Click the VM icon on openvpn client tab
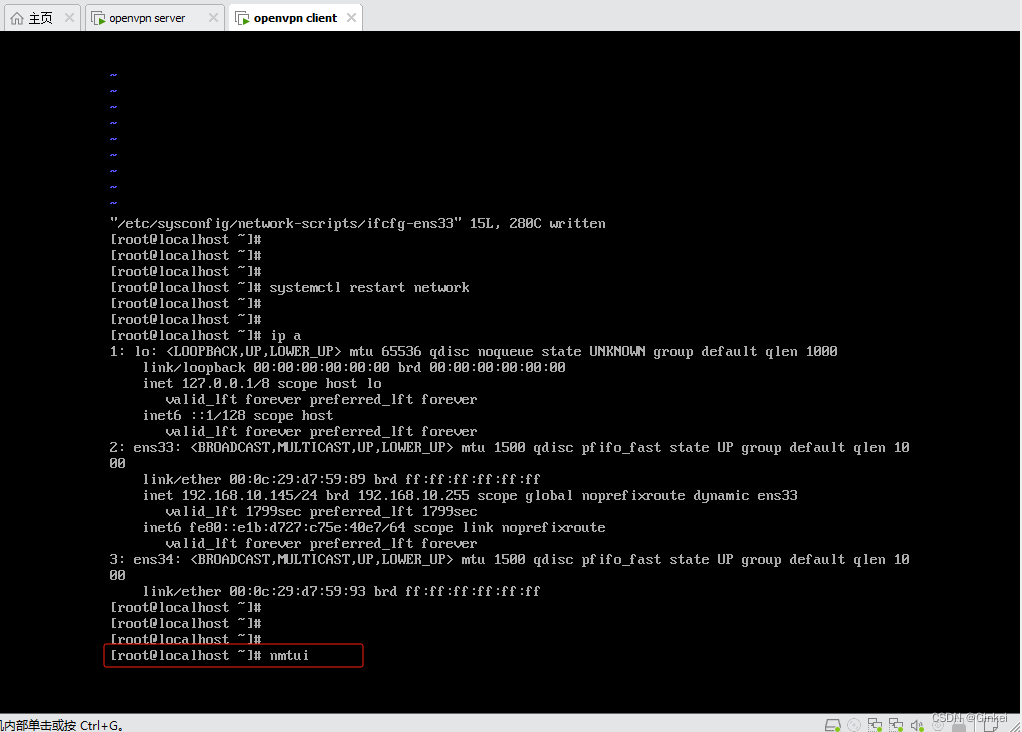 click(242, 18)
